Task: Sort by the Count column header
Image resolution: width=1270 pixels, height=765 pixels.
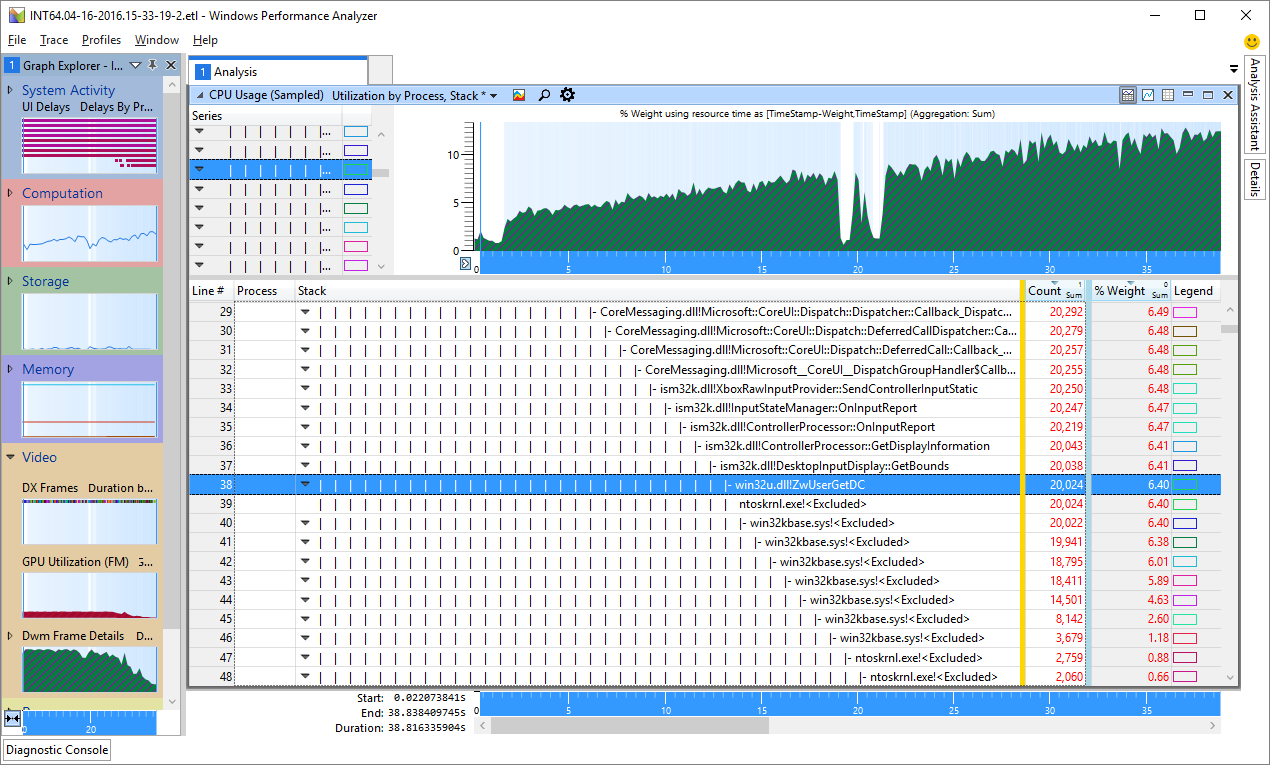Action: point(1044,291)
